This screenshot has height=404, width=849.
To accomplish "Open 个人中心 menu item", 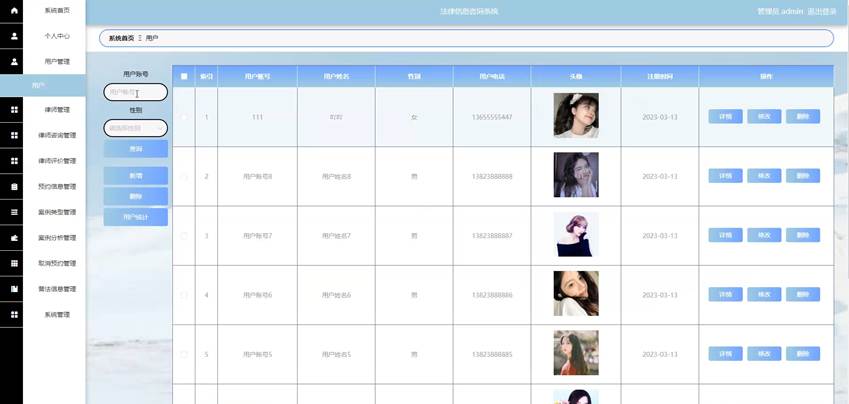I will pyautogui.click(x=57, y=36).
